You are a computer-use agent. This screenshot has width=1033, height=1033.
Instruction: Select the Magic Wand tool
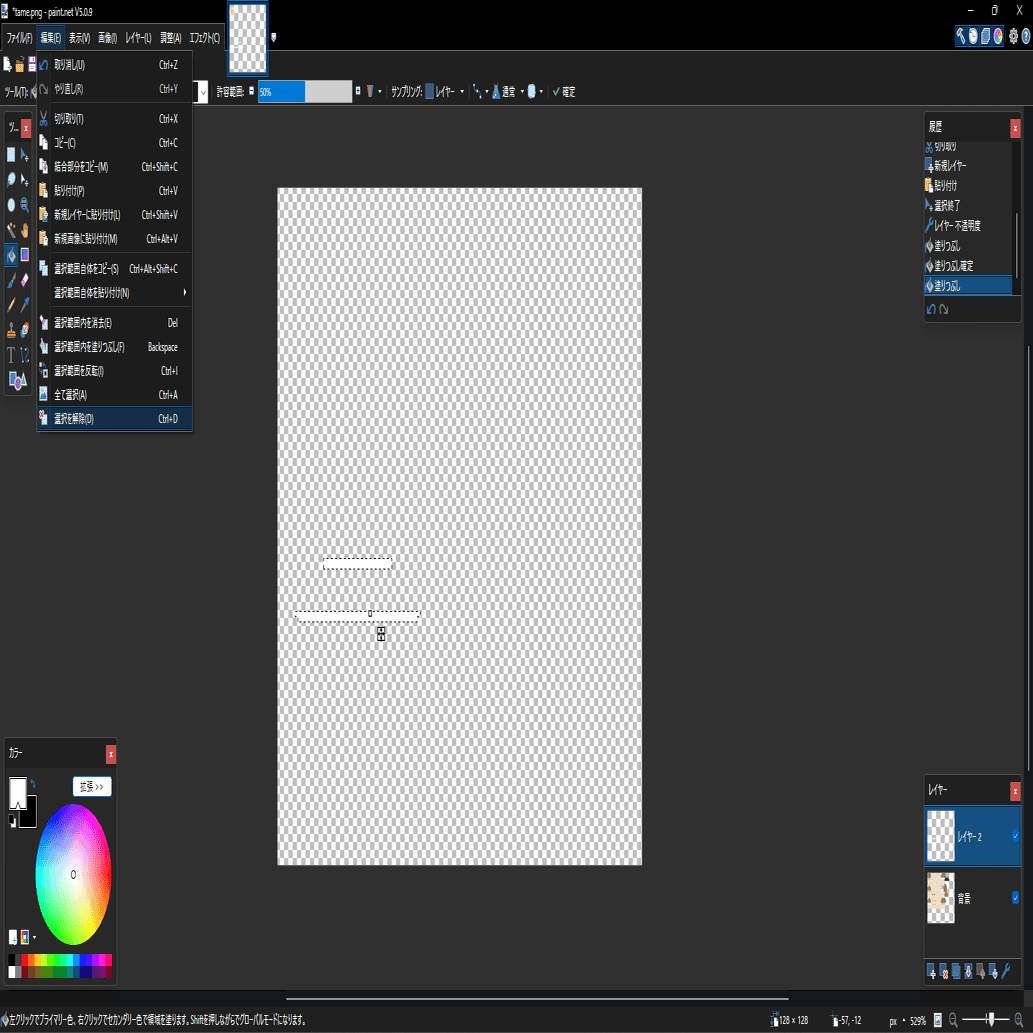(11, 230)
